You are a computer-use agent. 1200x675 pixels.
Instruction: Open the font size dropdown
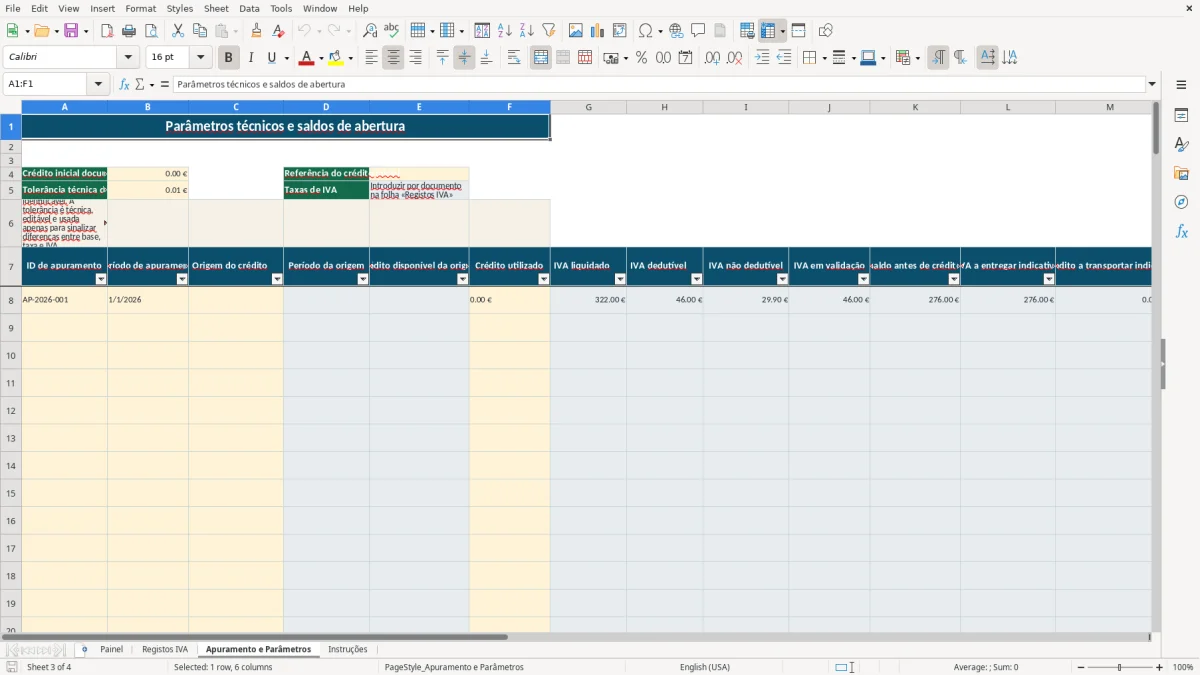tap(201, 58)
